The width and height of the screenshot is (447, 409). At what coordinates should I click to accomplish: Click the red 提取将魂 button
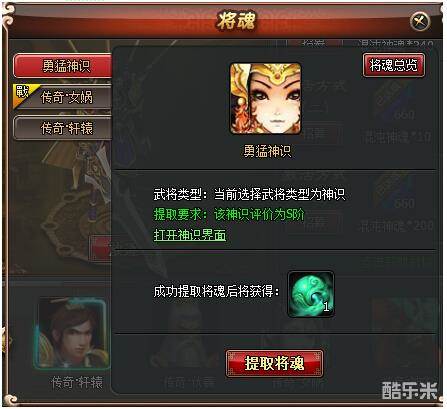pyautogui.click(x=275, y=363)
